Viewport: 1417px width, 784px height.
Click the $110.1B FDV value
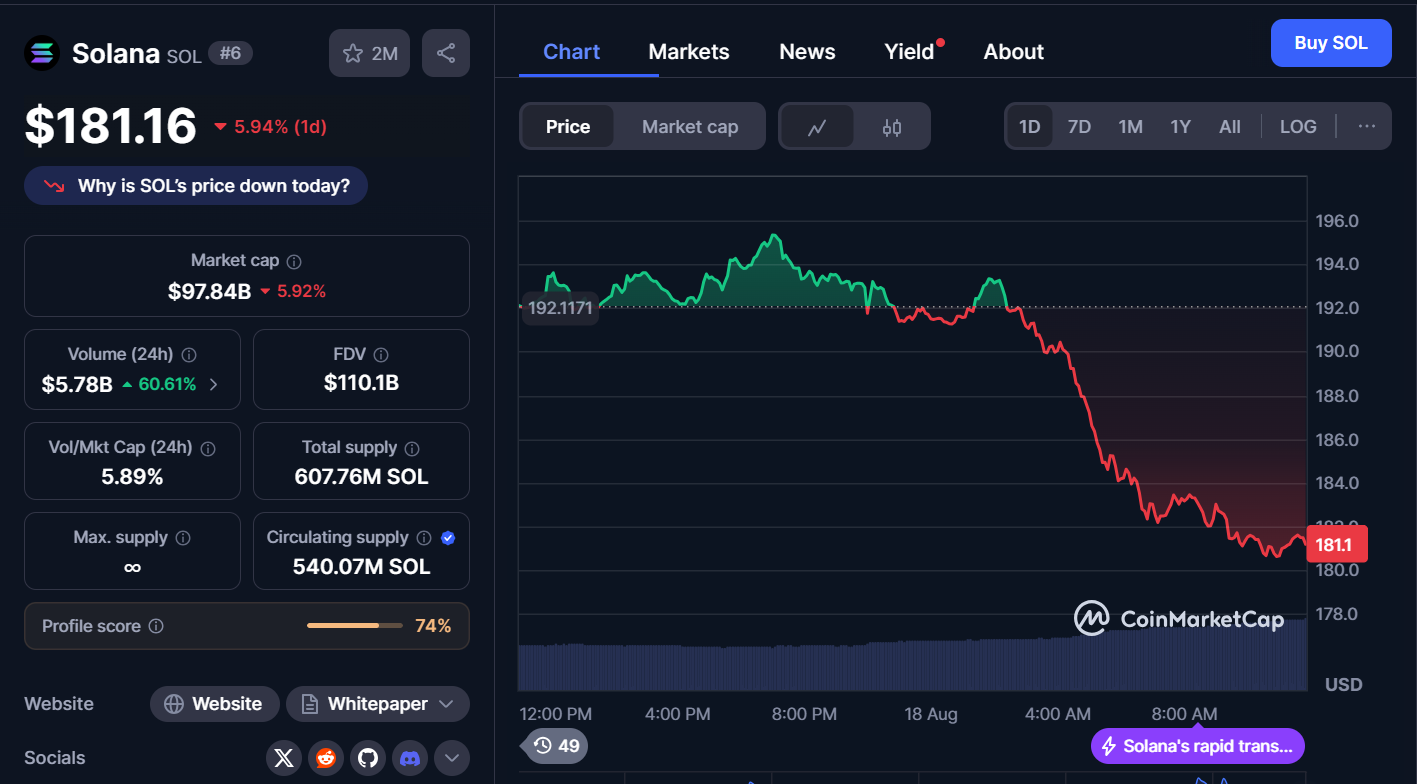(x=361, y=383)
